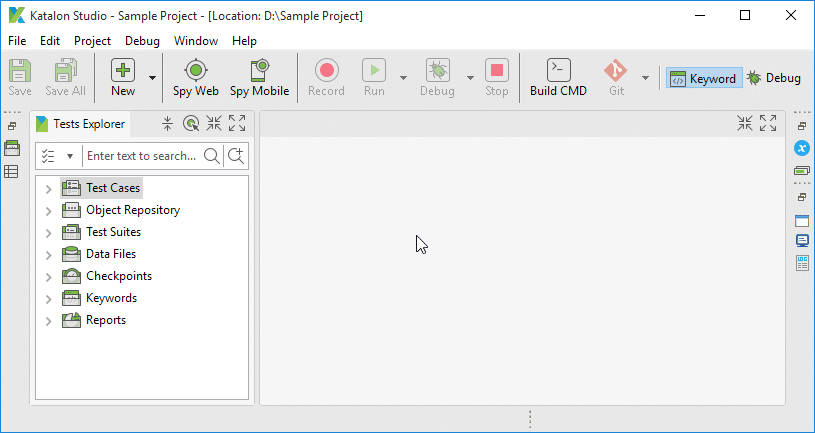
Task: Click the search magnifier icon
Action: pos(212,156)
